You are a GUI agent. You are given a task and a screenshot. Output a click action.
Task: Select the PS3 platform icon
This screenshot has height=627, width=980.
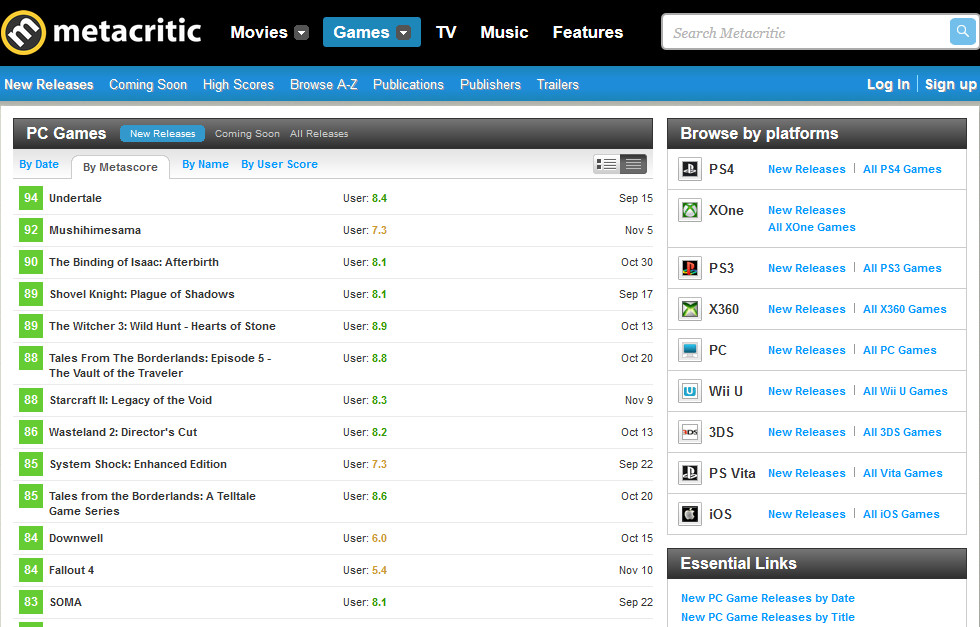(x=690, y=268)
